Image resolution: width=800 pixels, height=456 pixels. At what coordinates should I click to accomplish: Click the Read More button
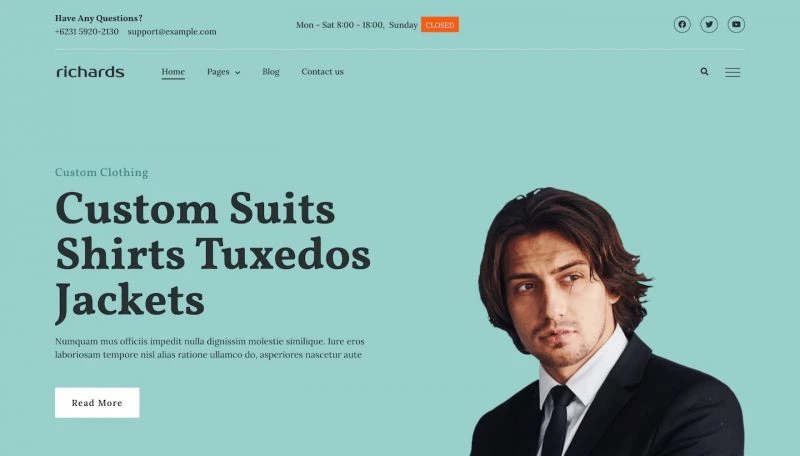click(97, 402)
